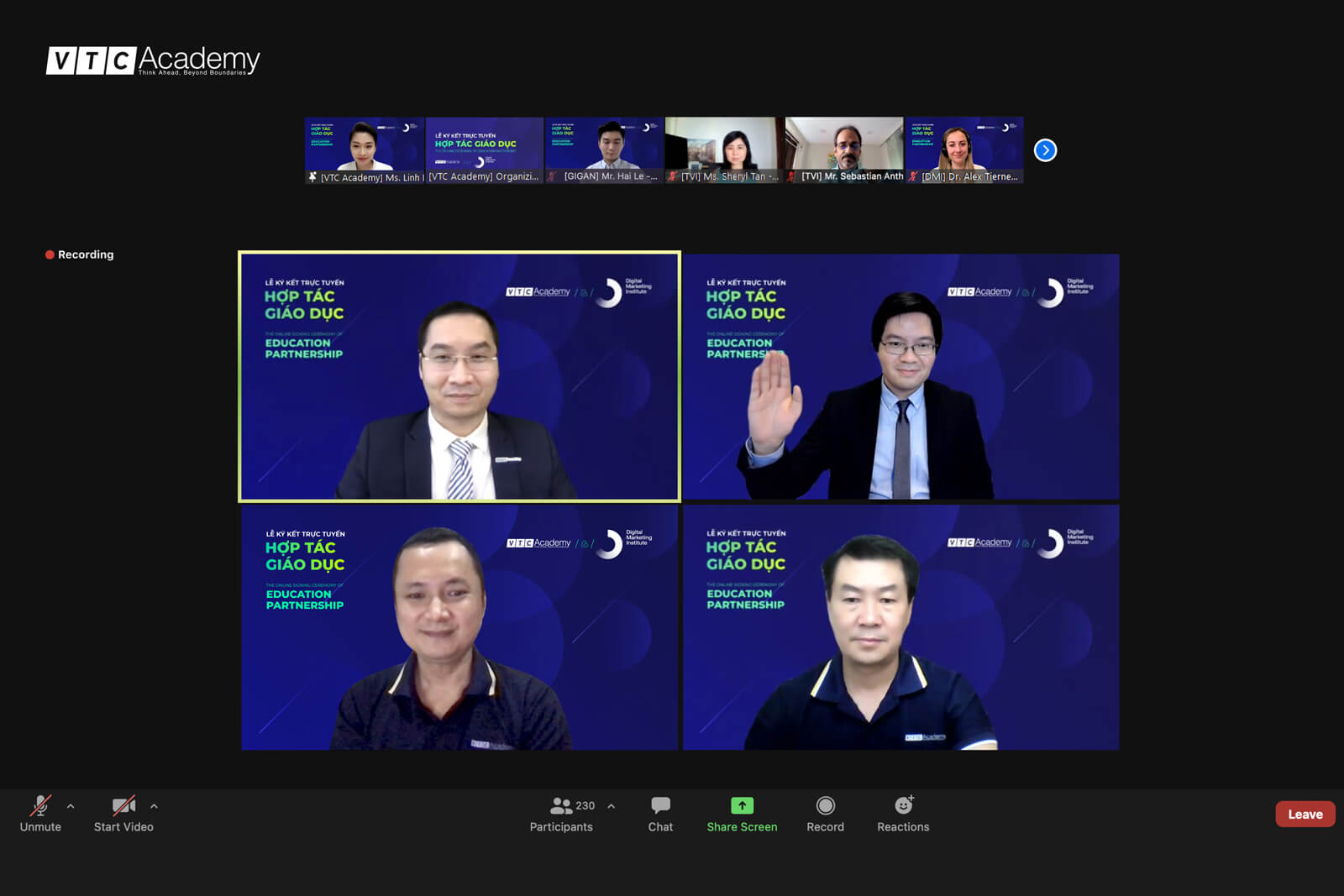Click the pin icon on Ms. Linh thumbnail

tap(312, 177)
